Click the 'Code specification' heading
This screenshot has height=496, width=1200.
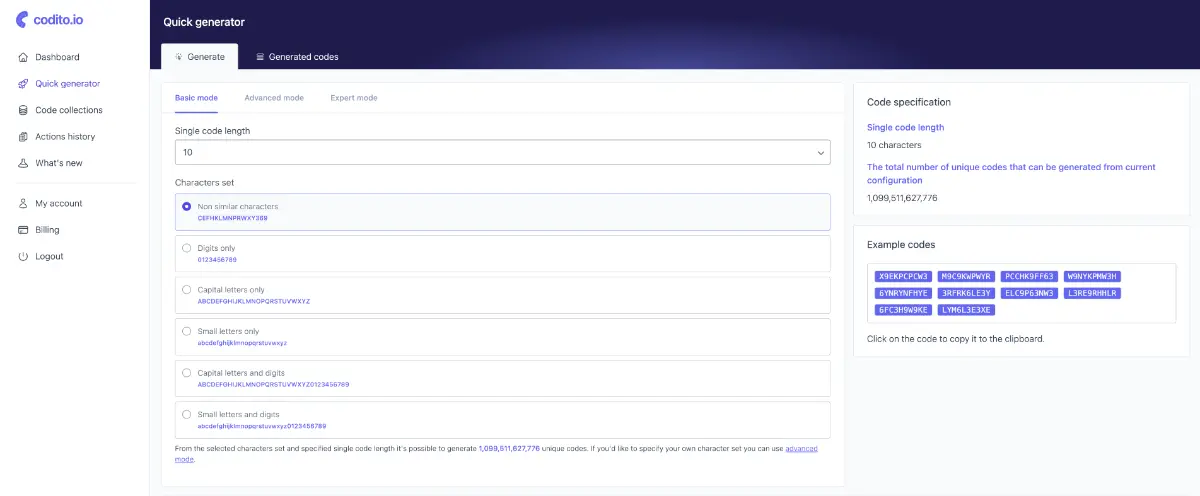(x=909, y=102)
